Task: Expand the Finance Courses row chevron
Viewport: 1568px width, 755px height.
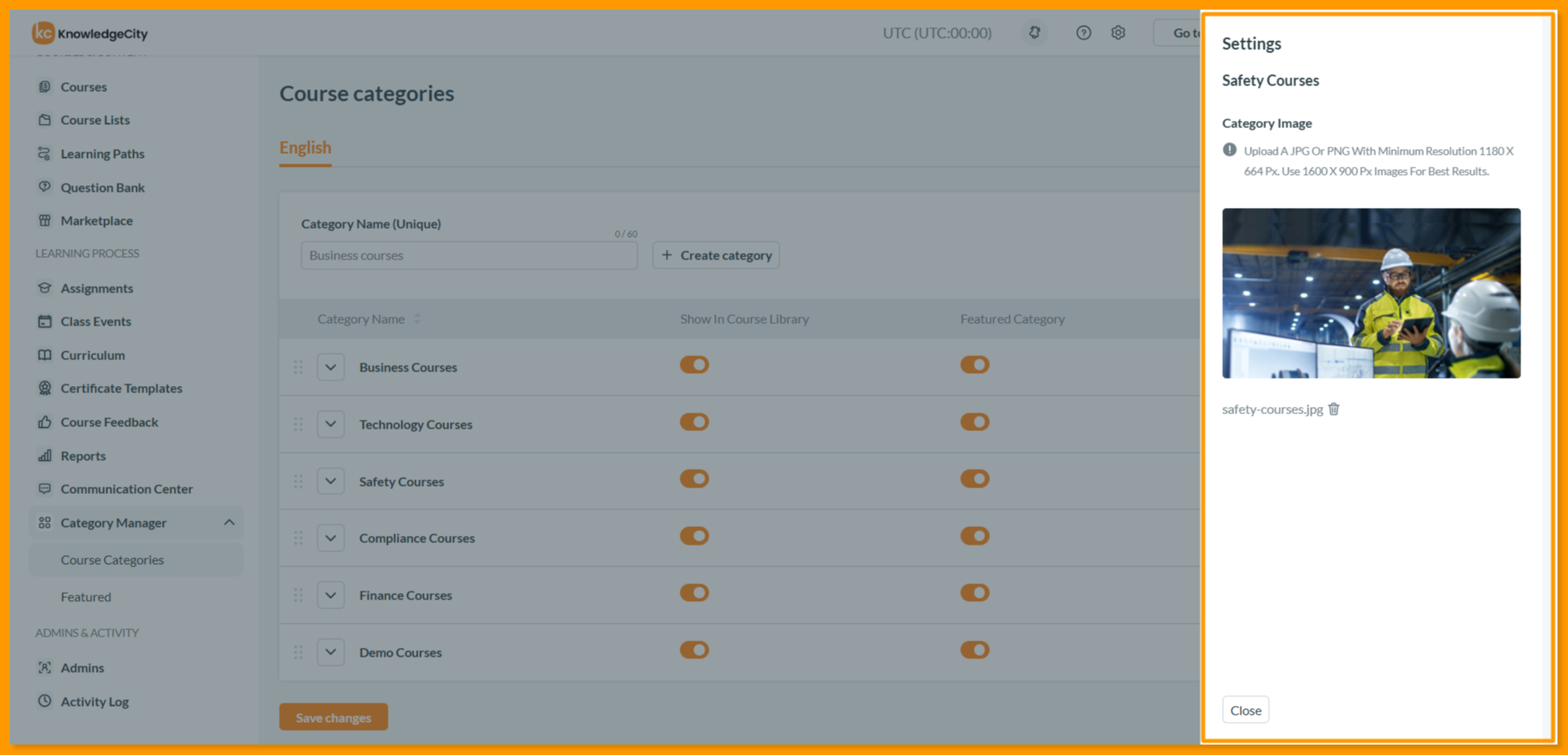Action: click(x=331, y=595)
